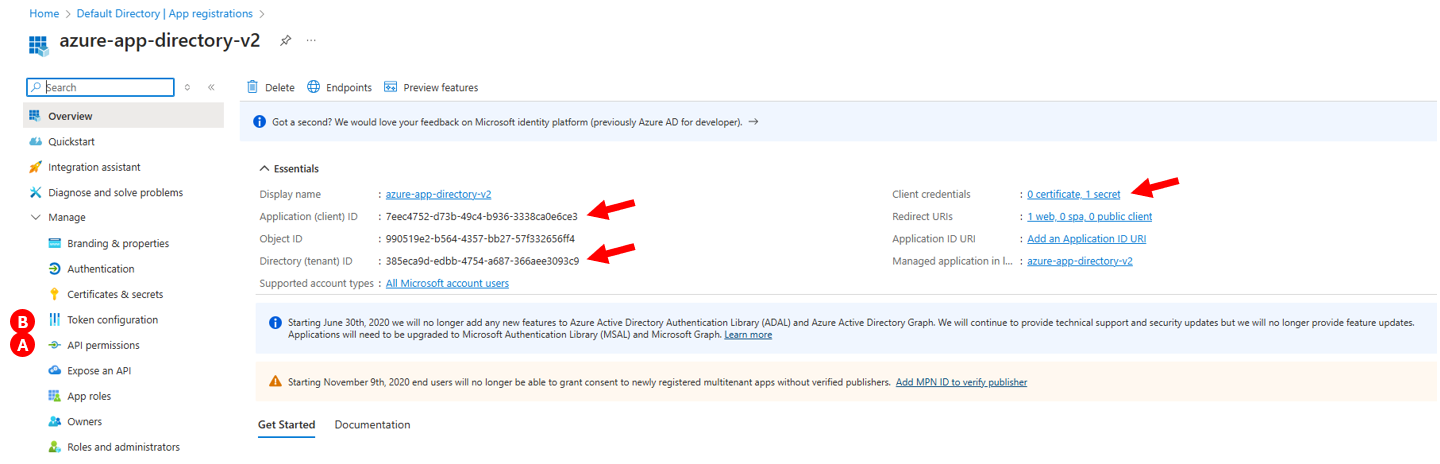Click the feedback banner info icon
The height and width of the screenshot is (464, 1440).
pyautogui.click(x=259, y=121)
